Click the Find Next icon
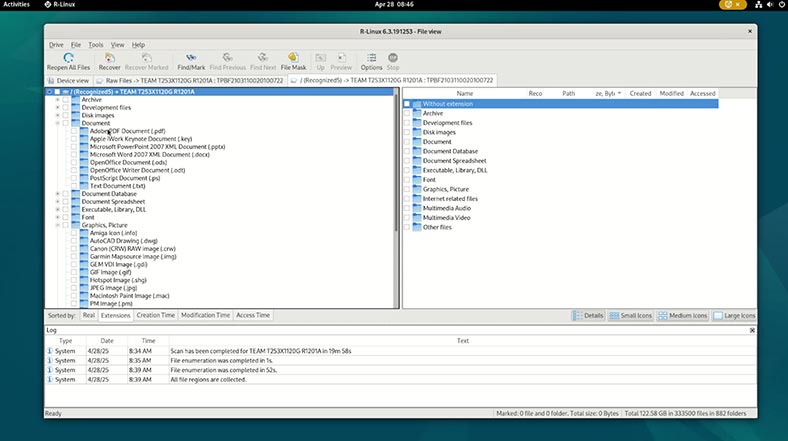 coord(263,58)
